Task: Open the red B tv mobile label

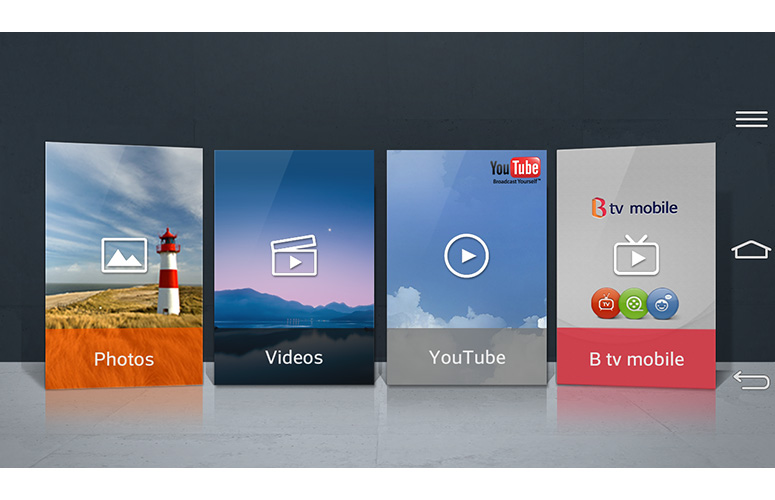Action: (636, 359)
